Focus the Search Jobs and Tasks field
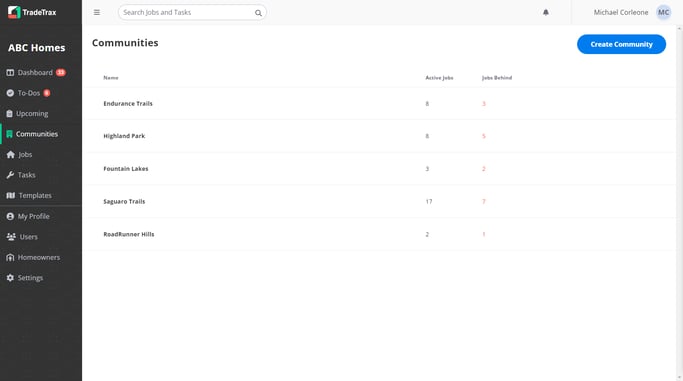Image resolution: width=683 pixels, height=381 pixels. coord(192,12)
